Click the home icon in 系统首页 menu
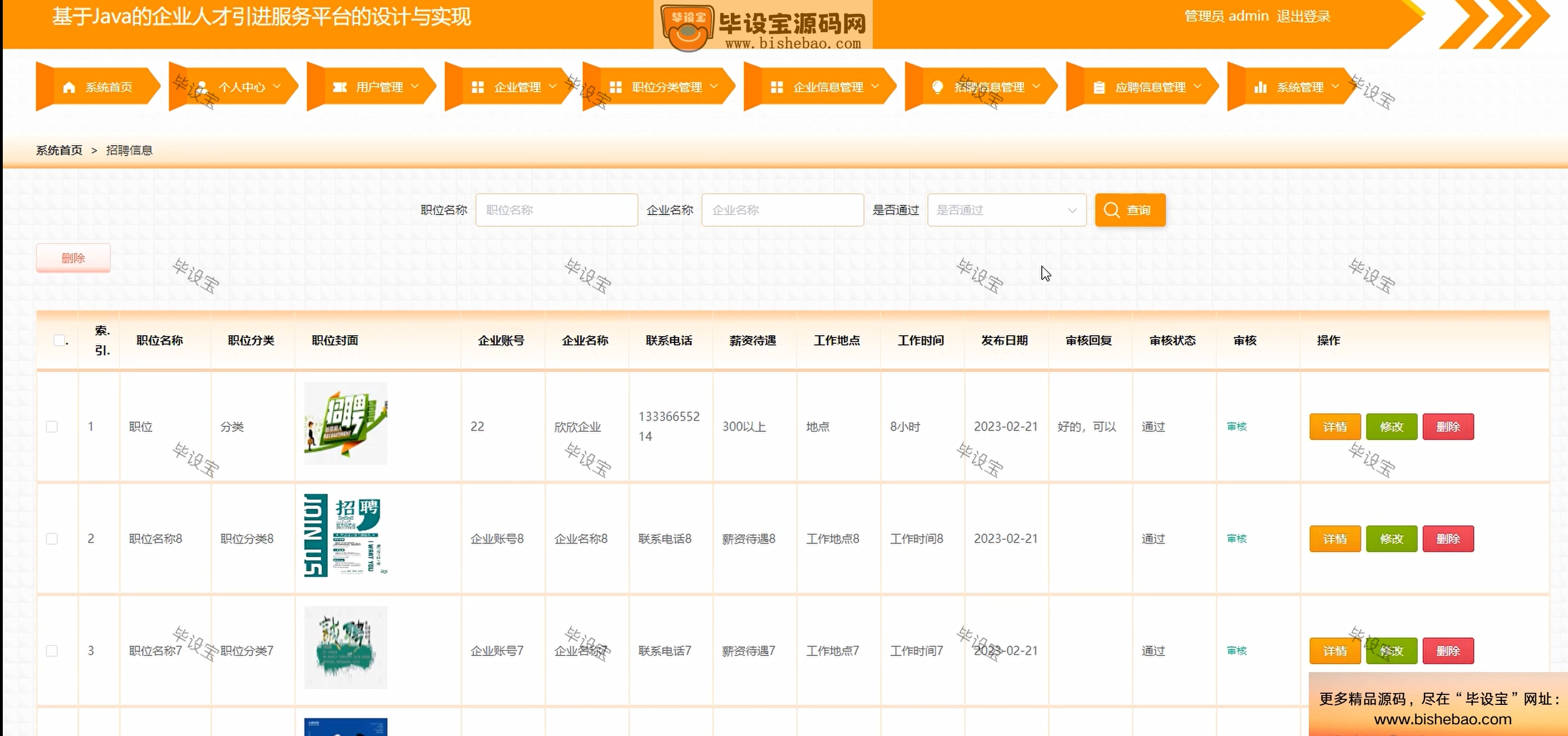The width and height of the screenshot is (1568, 736). coord(69,88)
